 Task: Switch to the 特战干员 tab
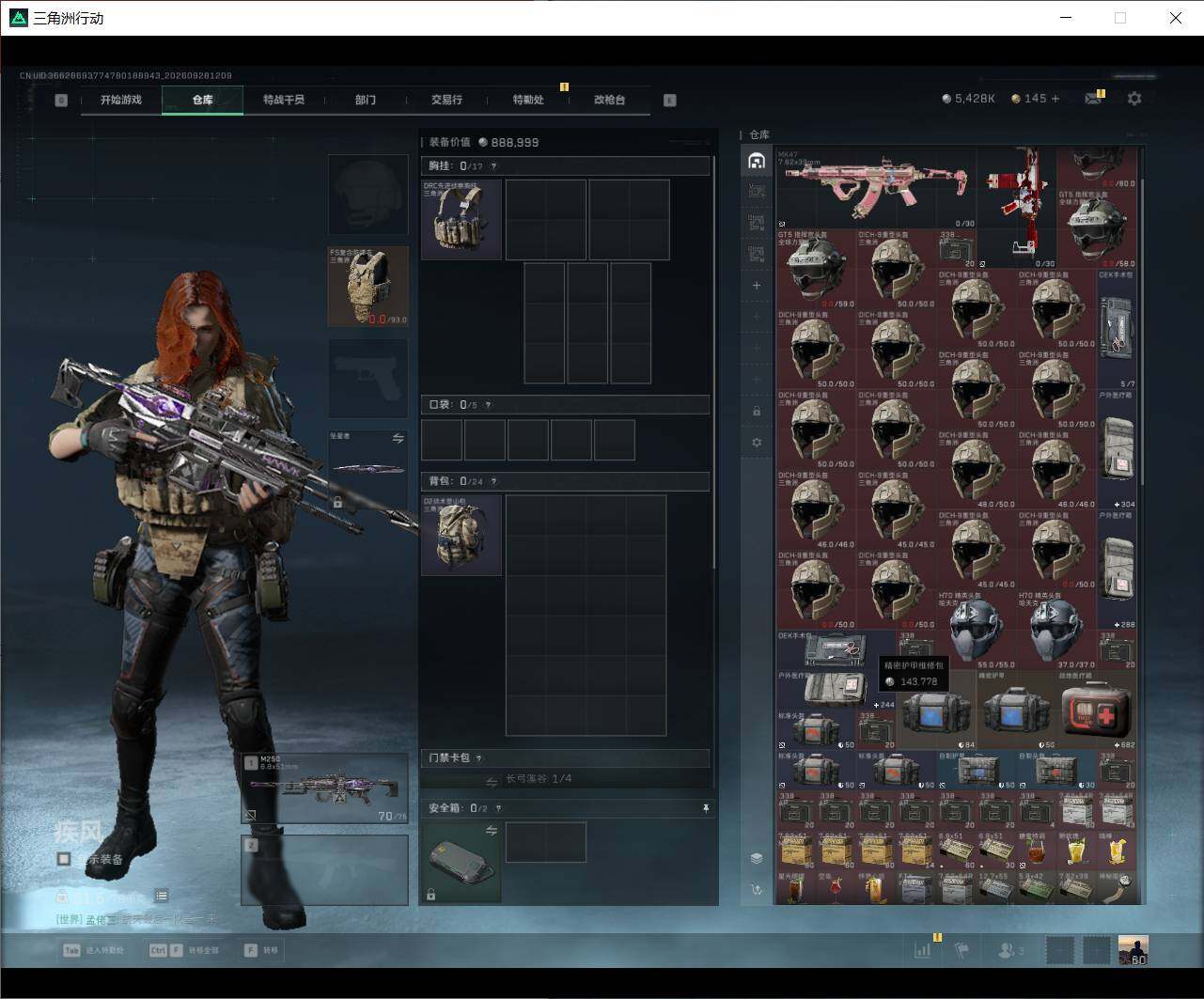(x=284, y=100)
